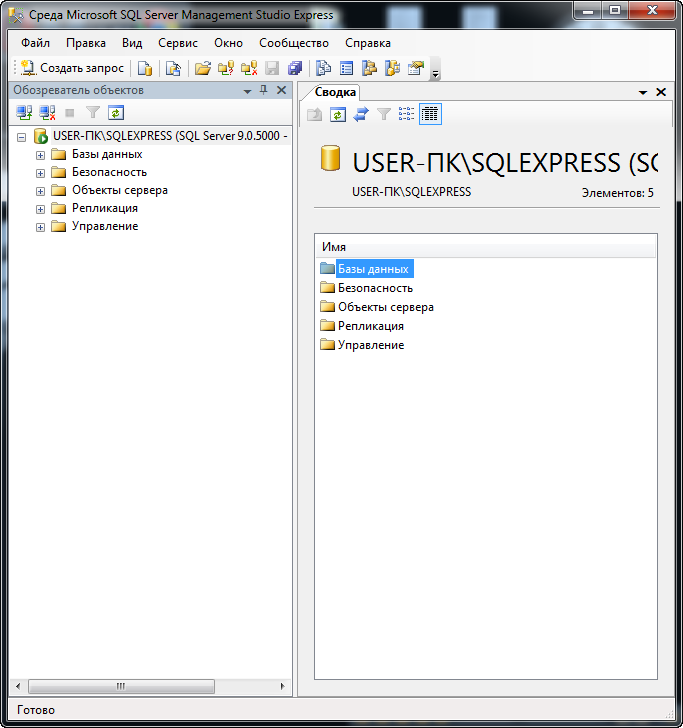Click Connect icon in Object Explorer
683x728 pixels.
24,113
